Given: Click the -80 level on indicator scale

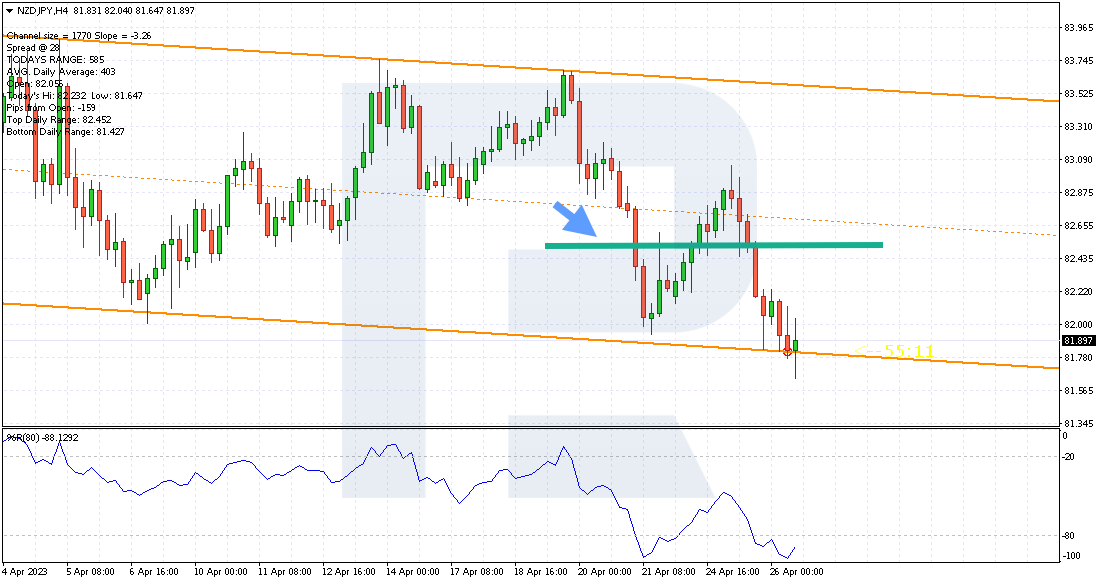Looking at the screenshot, I should [x=1068, y=536].
